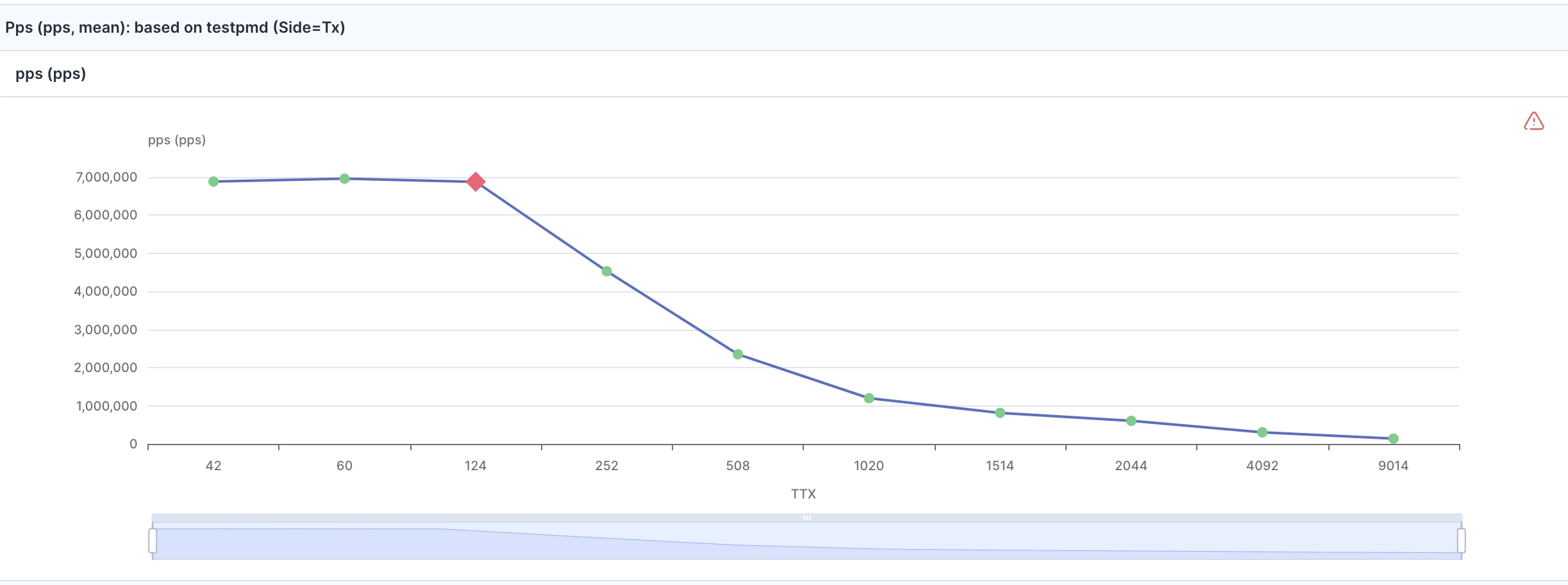
Task: Click the data point at TTX 508
Action: pyautogui.click(x=738, y=353)
